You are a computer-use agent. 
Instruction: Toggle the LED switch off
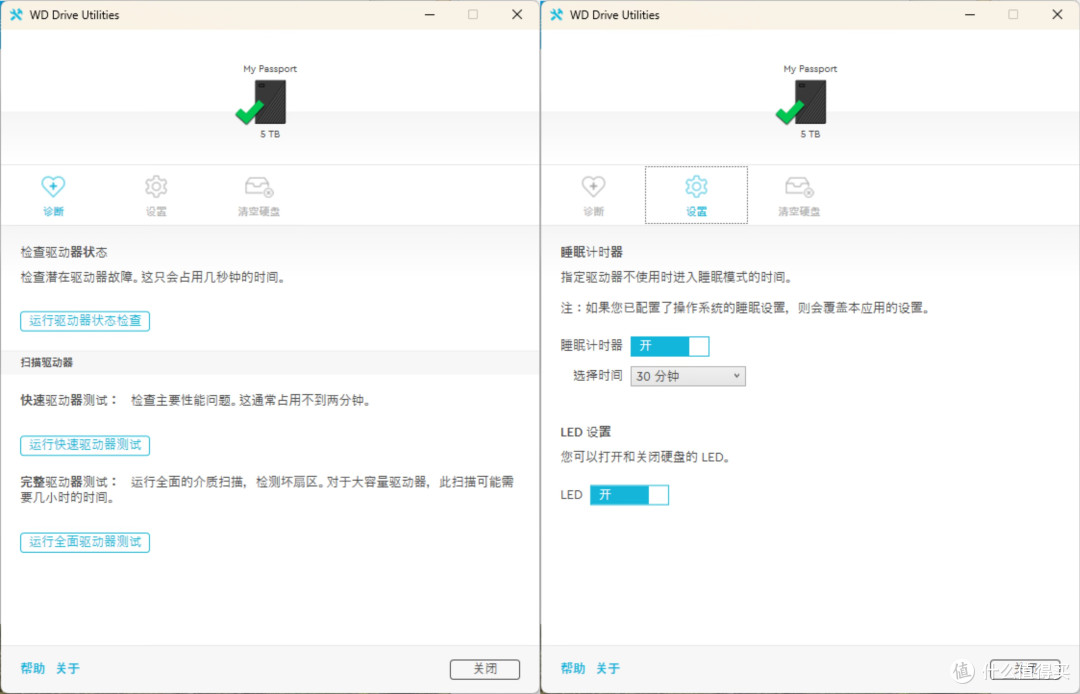point(630,494)
